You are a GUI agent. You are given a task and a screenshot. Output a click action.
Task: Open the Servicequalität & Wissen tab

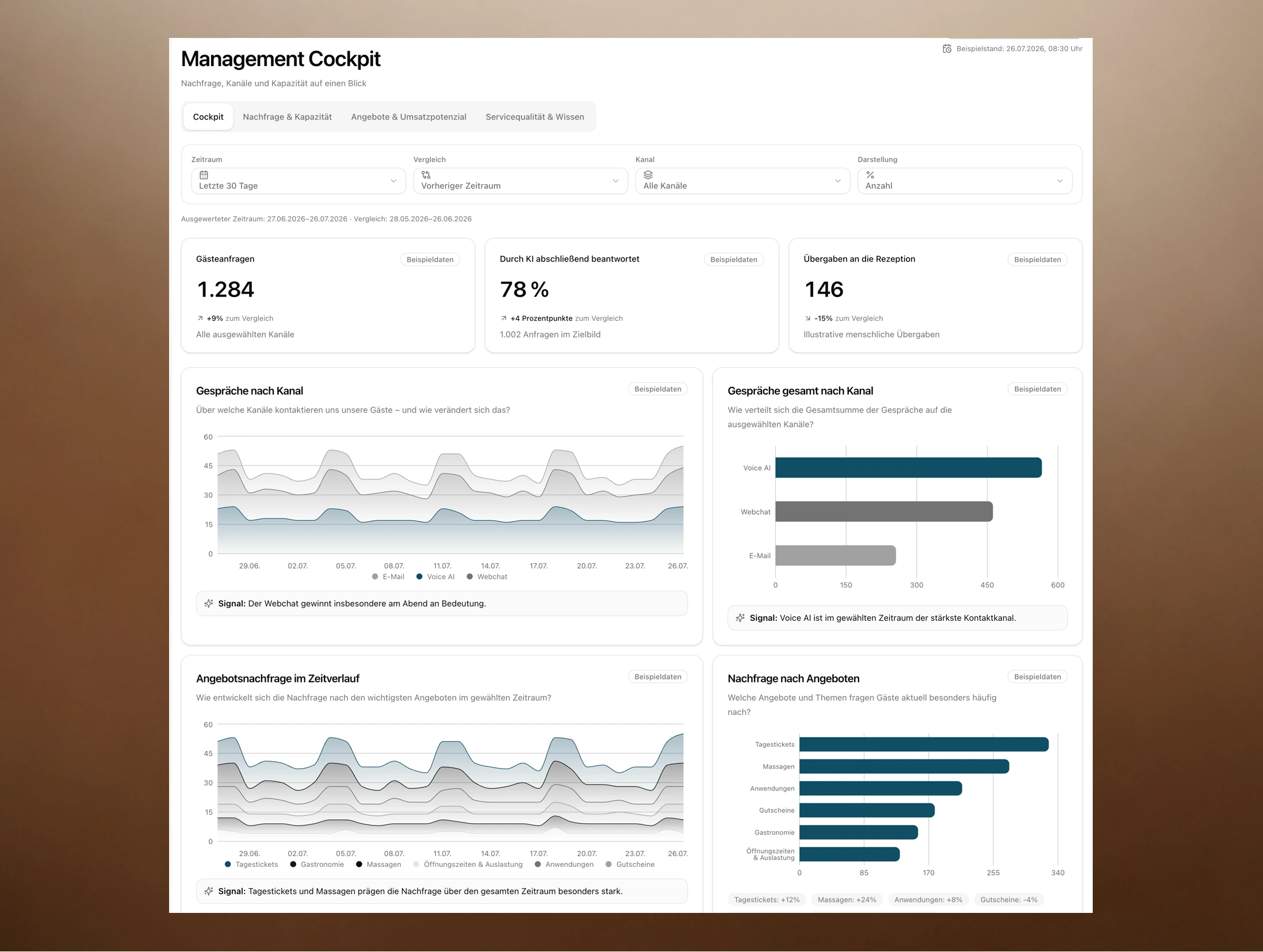(535, 117)
